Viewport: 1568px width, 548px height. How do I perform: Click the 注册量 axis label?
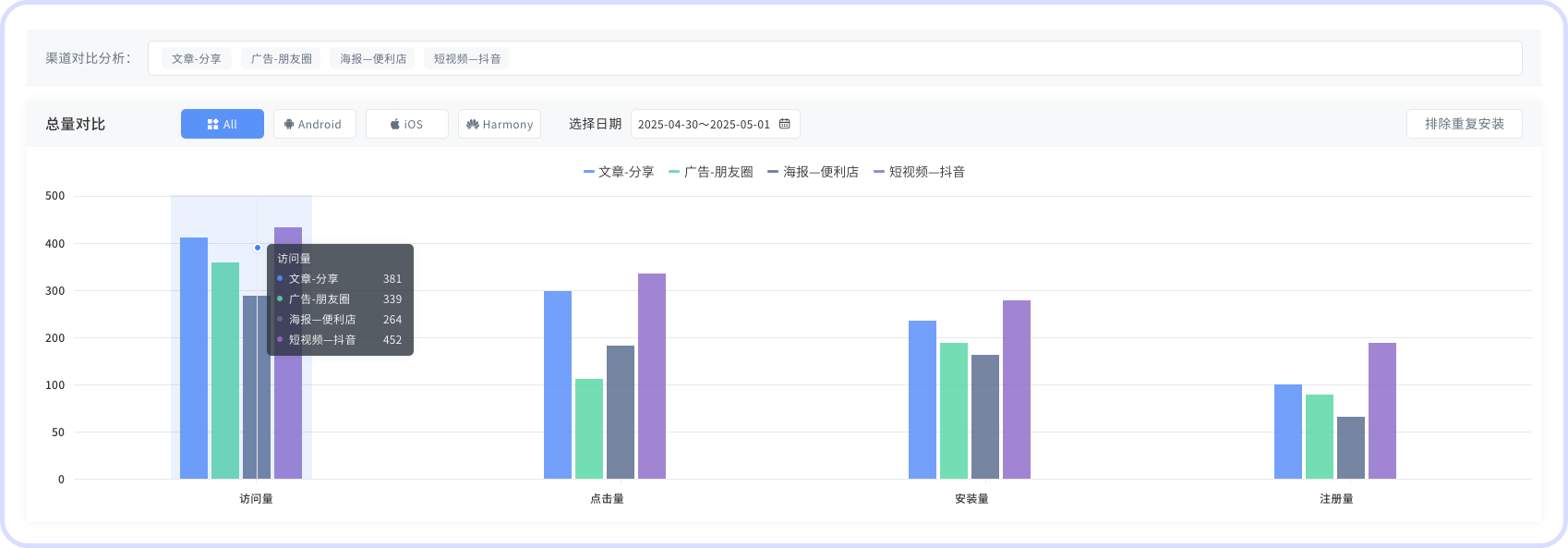(x=1336, y=499)
